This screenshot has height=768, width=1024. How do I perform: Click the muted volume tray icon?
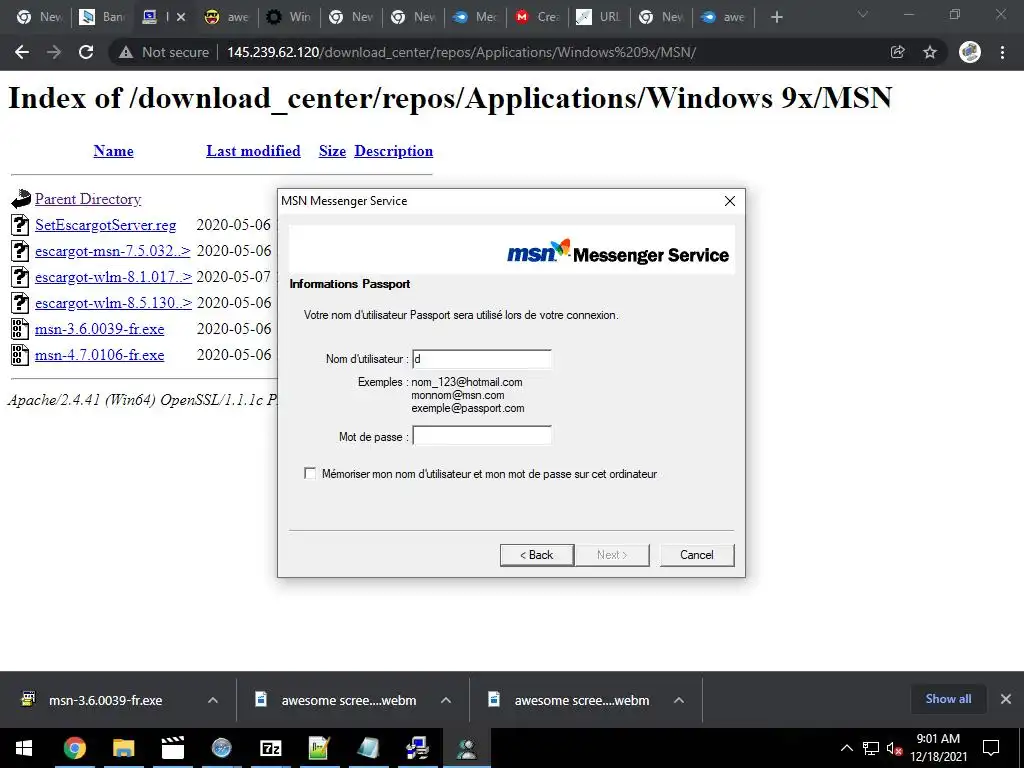click(x=894, y=748)
